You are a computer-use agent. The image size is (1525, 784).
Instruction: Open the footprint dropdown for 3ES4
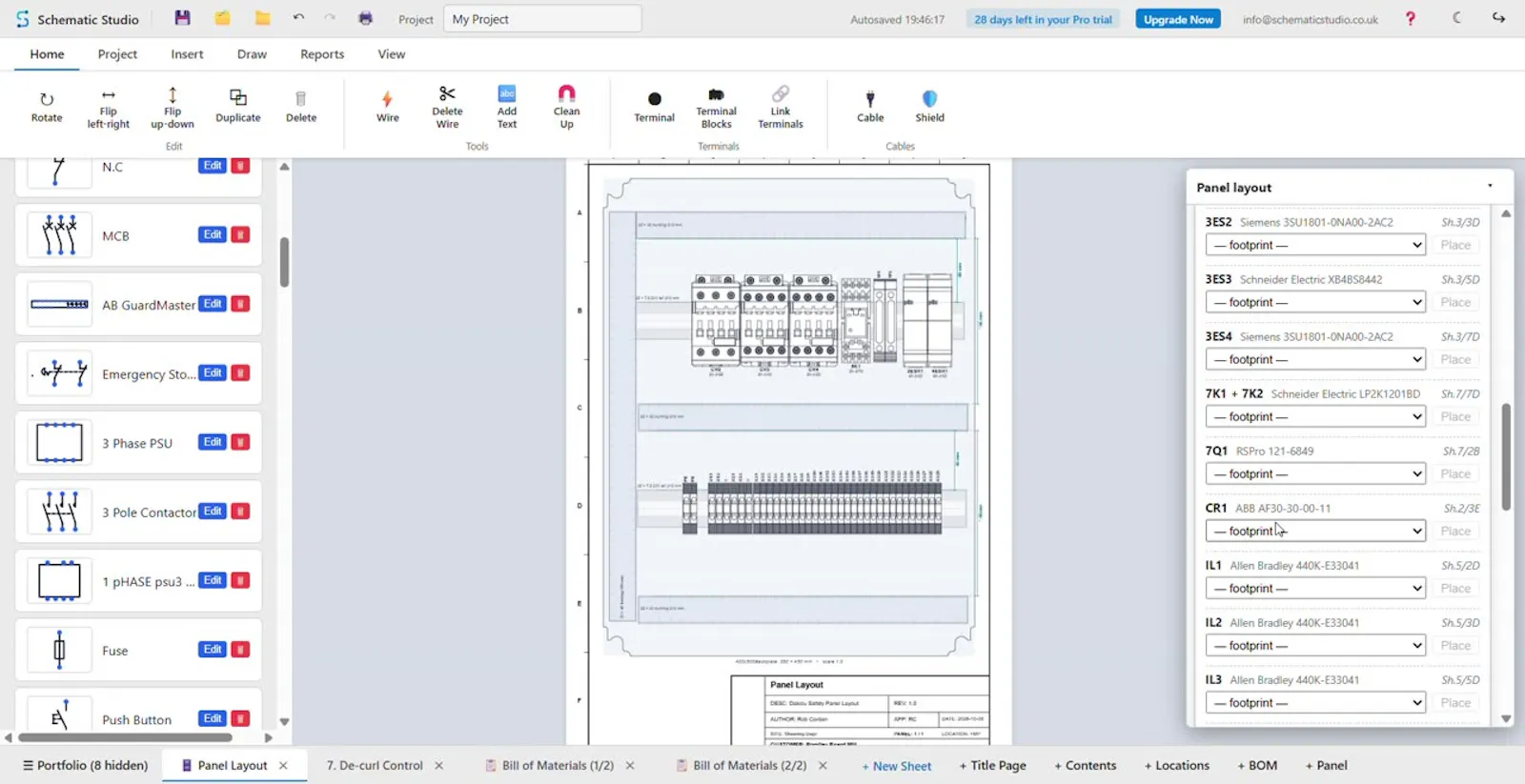pos(1315,359)
